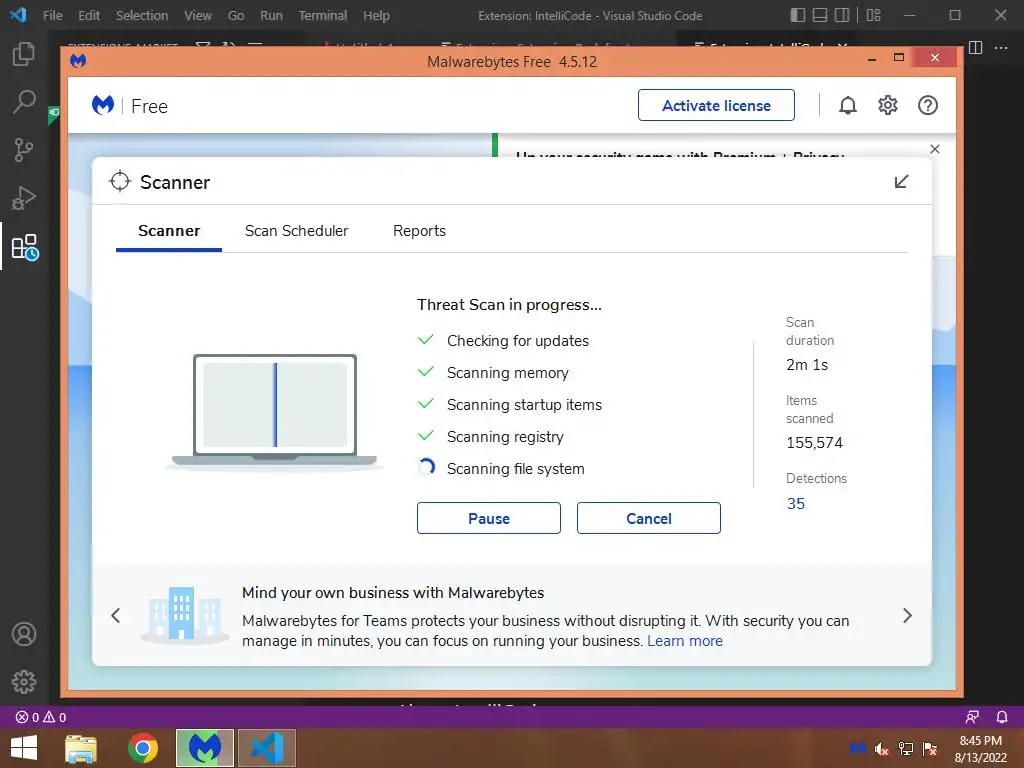Customize VS Code layout icon

(873, 15)
